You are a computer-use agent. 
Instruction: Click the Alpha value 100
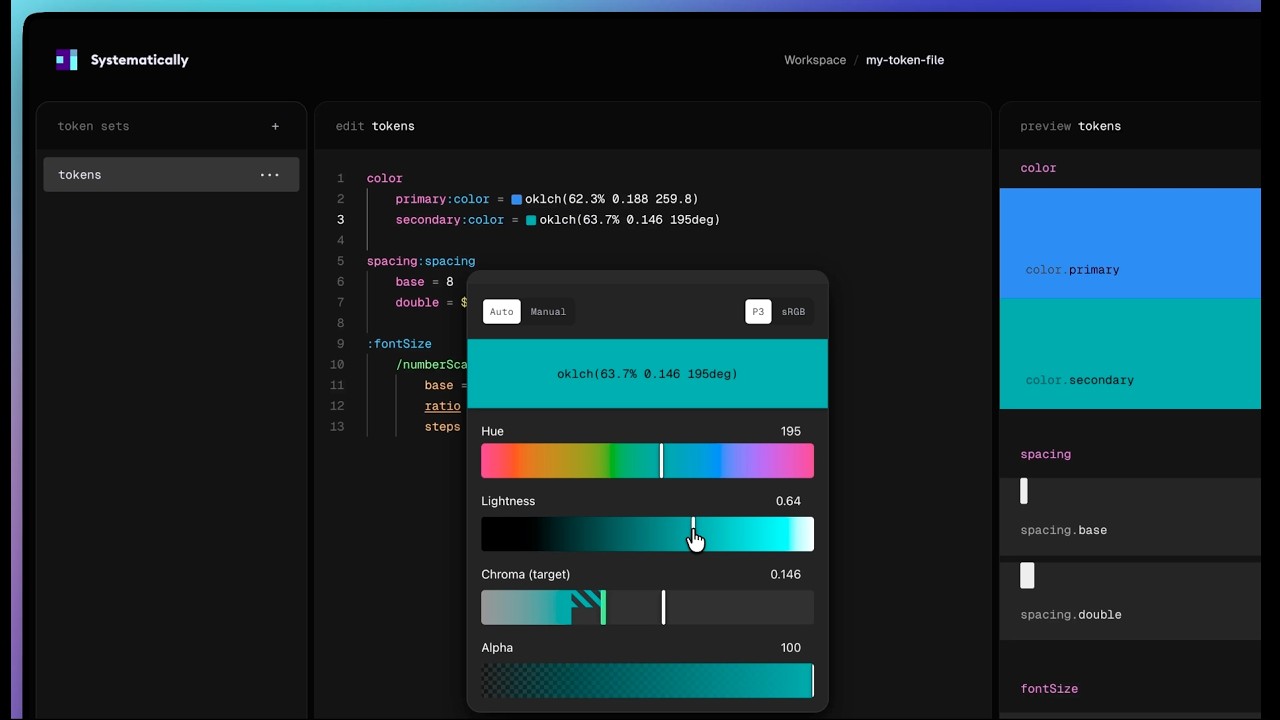point(791,647)
